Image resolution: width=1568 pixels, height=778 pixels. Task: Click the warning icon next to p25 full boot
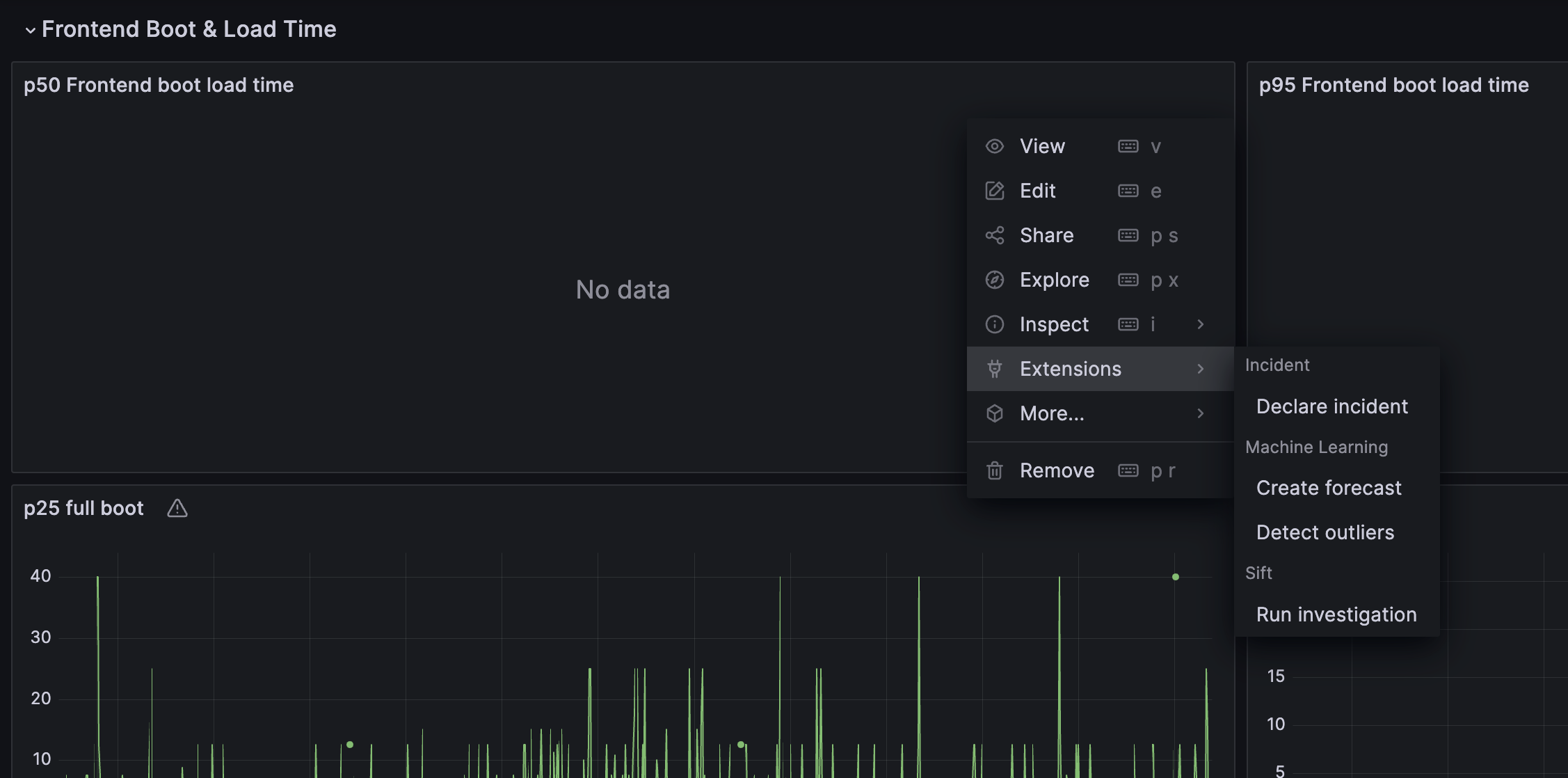tap(177, 509)
